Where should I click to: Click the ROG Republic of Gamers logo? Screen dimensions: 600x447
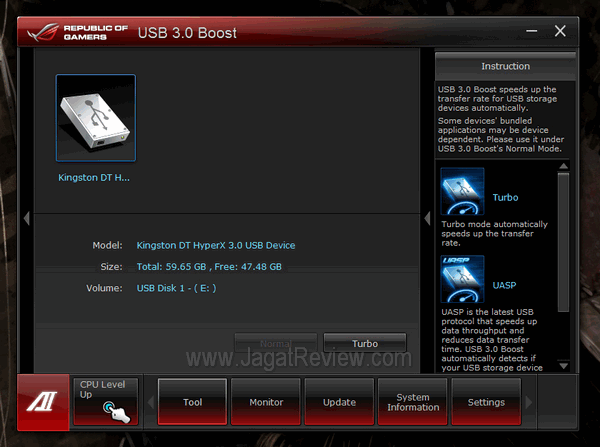[78, 32]
